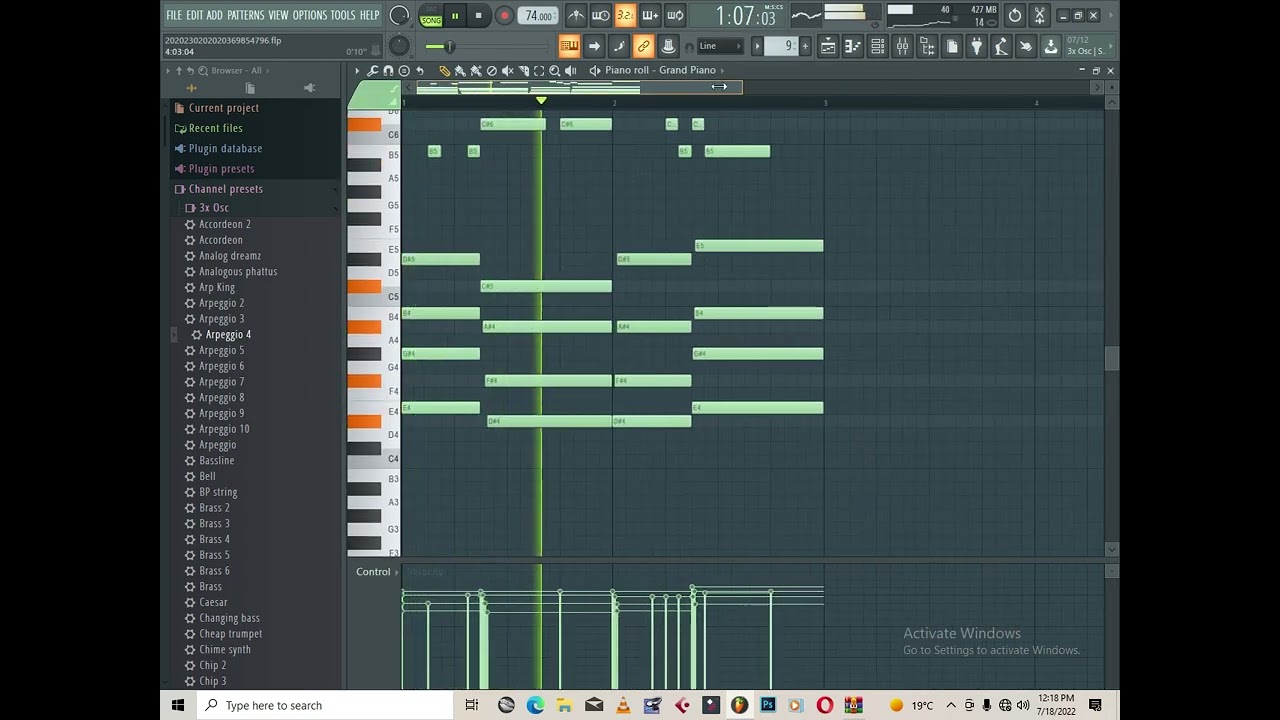
Task: Open the ADD menu
Action: coord(215,15)
